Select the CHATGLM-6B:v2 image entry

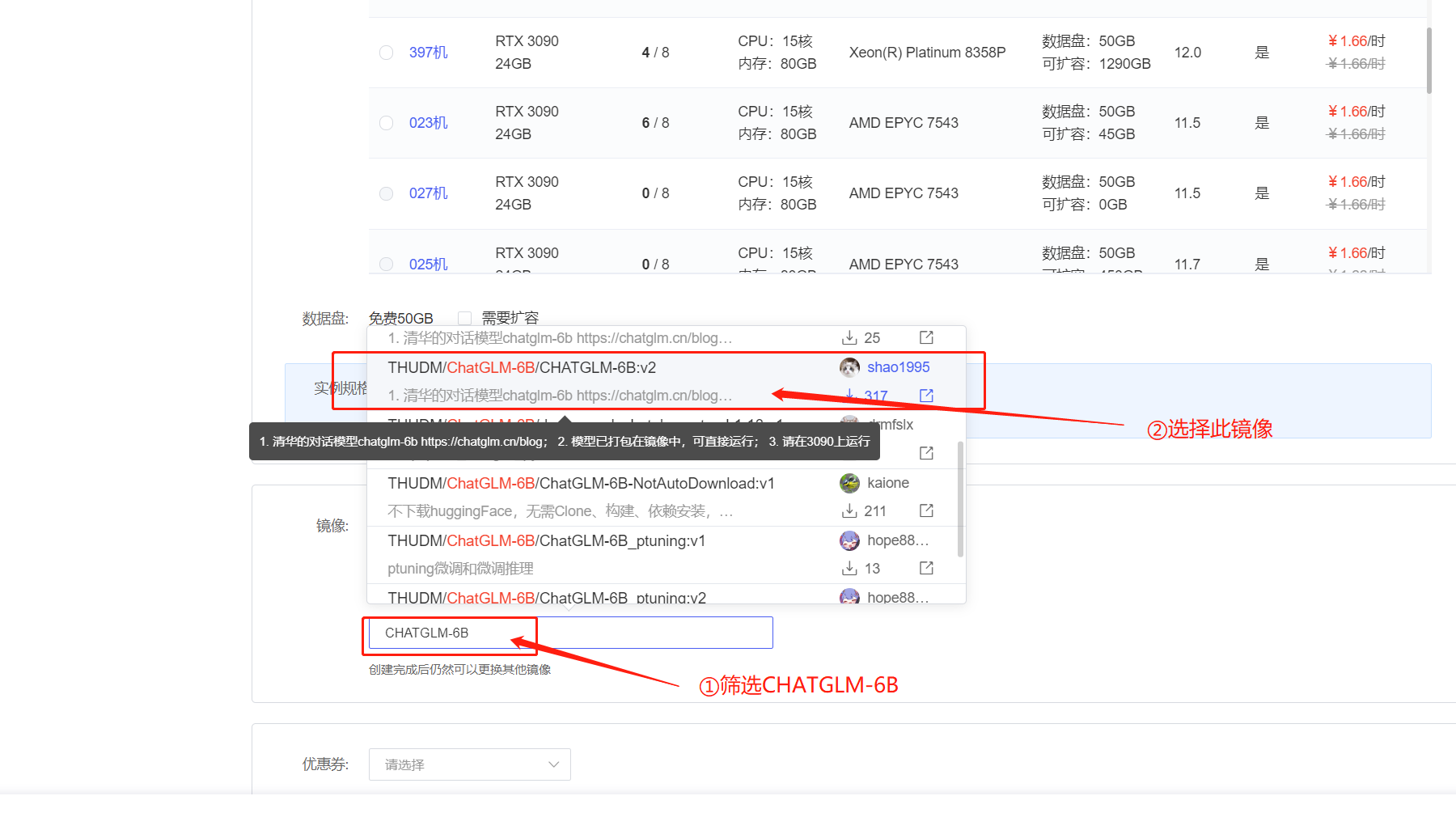point(667,381)
